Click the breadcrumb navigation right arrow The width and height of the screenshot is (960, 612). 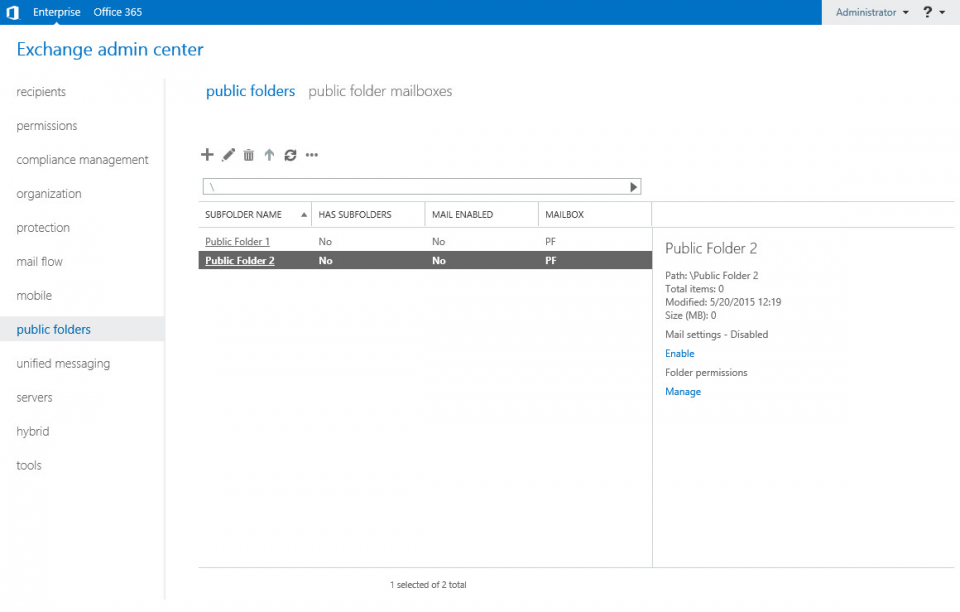[x=633, y=186]
